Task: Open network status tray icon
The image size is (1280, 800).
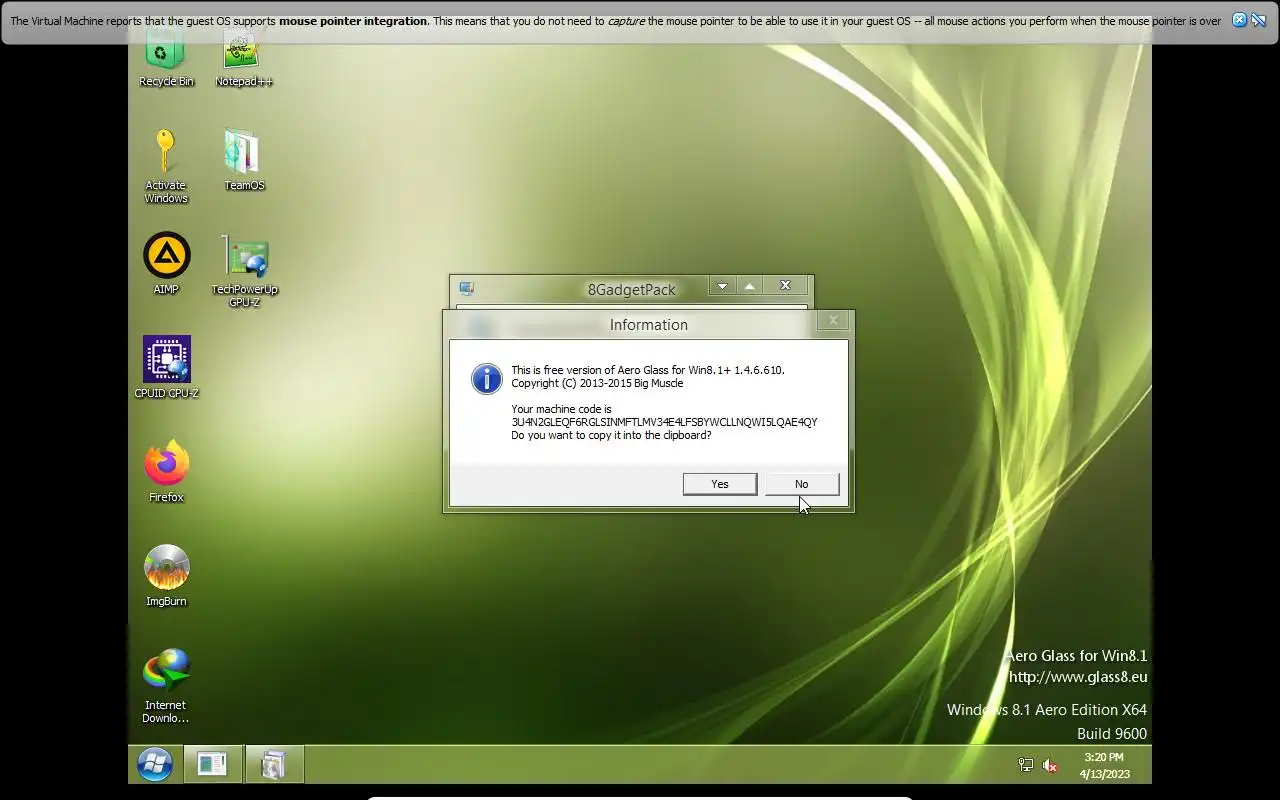Action: click(x=1026, y=765)
